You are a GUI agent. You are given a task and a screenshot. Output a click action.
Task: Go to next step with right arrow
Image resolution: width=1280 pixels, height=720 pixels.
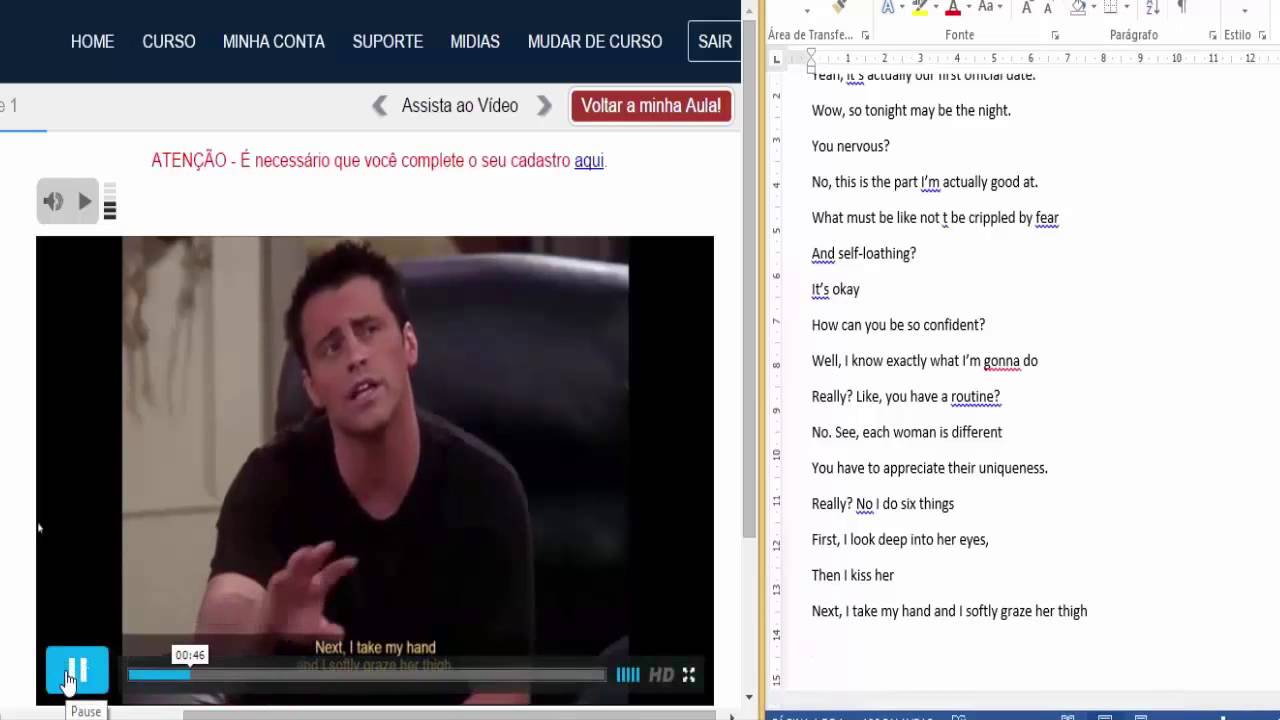(544, 106)
